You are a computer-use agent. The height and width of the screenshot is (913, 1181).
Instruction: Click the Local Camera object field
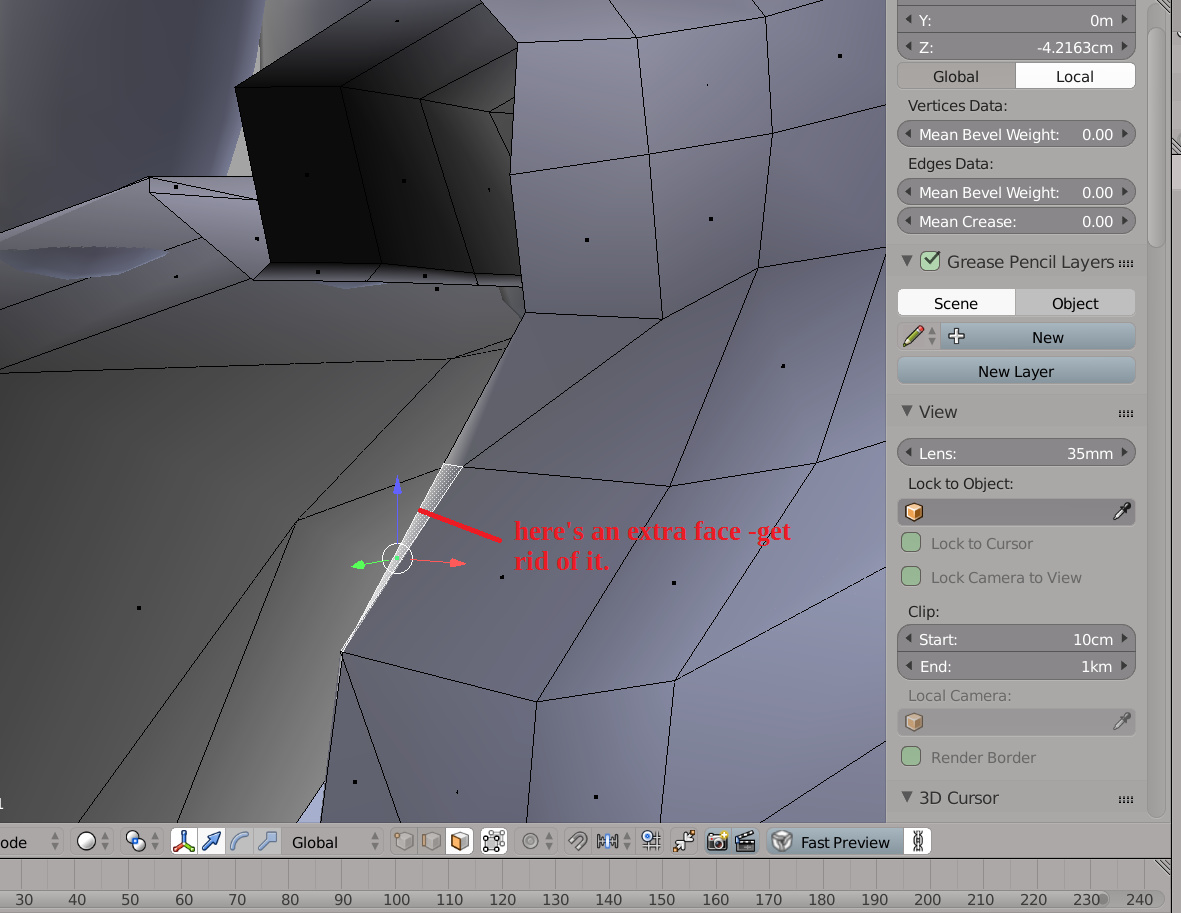pyautogui.click(x=1016, y=722)
